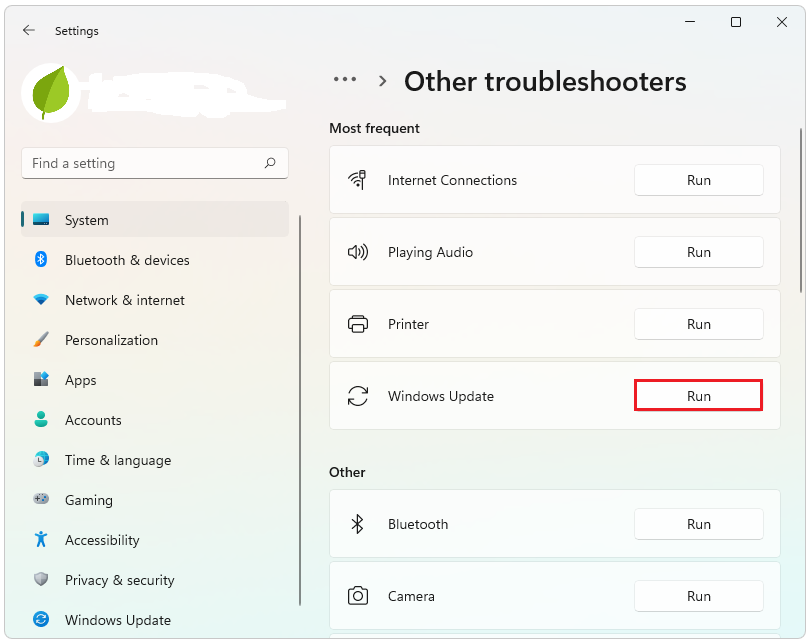Focus the Find a setting search box
This screenshot has height=643, width=811.
pos(155,163)
